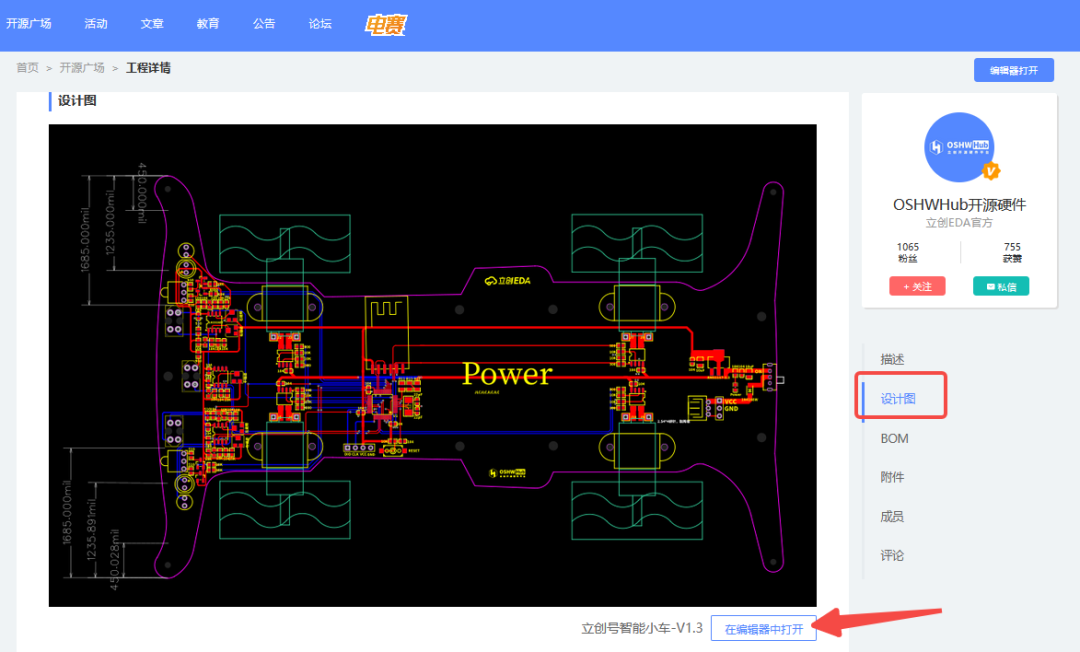Click 在编辑器中打开 button below design
The height and width of the screenshot is (652, 1080).
pyautogui.click(x=763, y=629)
